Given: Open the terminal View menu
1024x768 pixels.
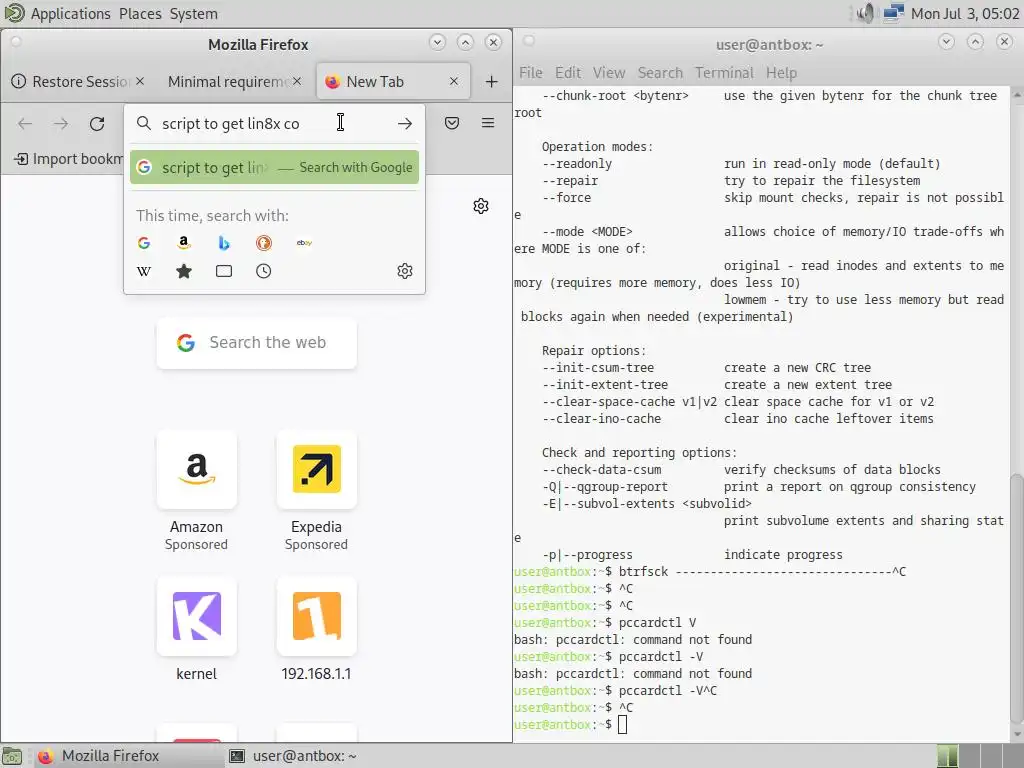Looking at the screenshot, I should click(609, 72).
